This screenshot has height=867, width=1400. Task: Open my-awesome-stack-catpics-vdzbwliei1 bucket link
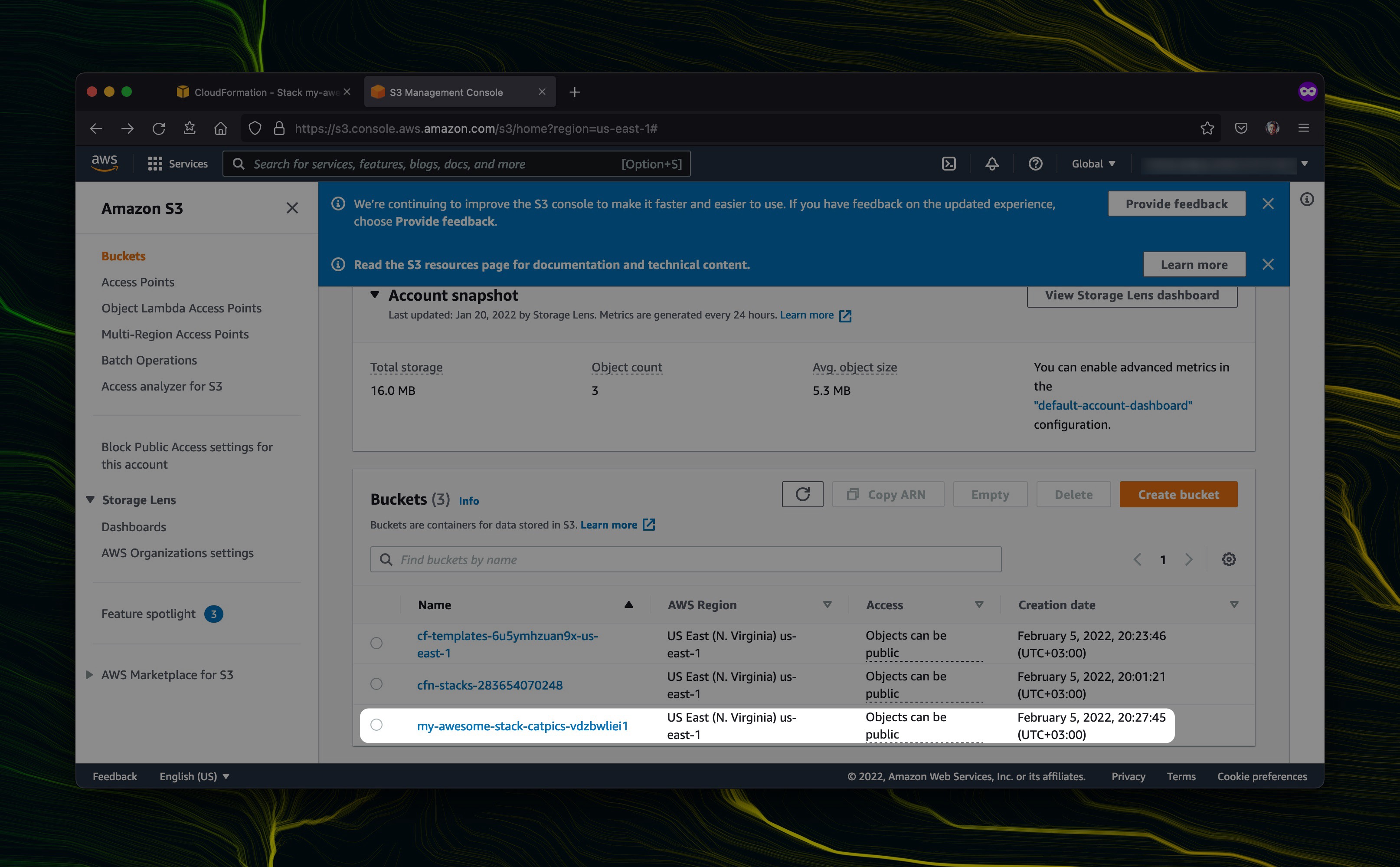click(522, 726)
